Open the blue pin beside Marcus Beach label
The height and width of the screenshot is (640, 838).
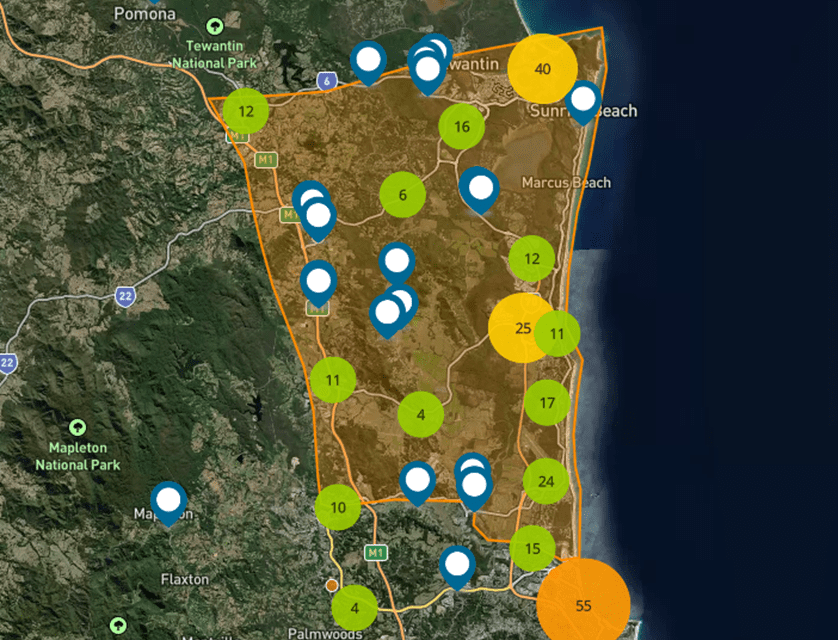(x=481, y=187)
